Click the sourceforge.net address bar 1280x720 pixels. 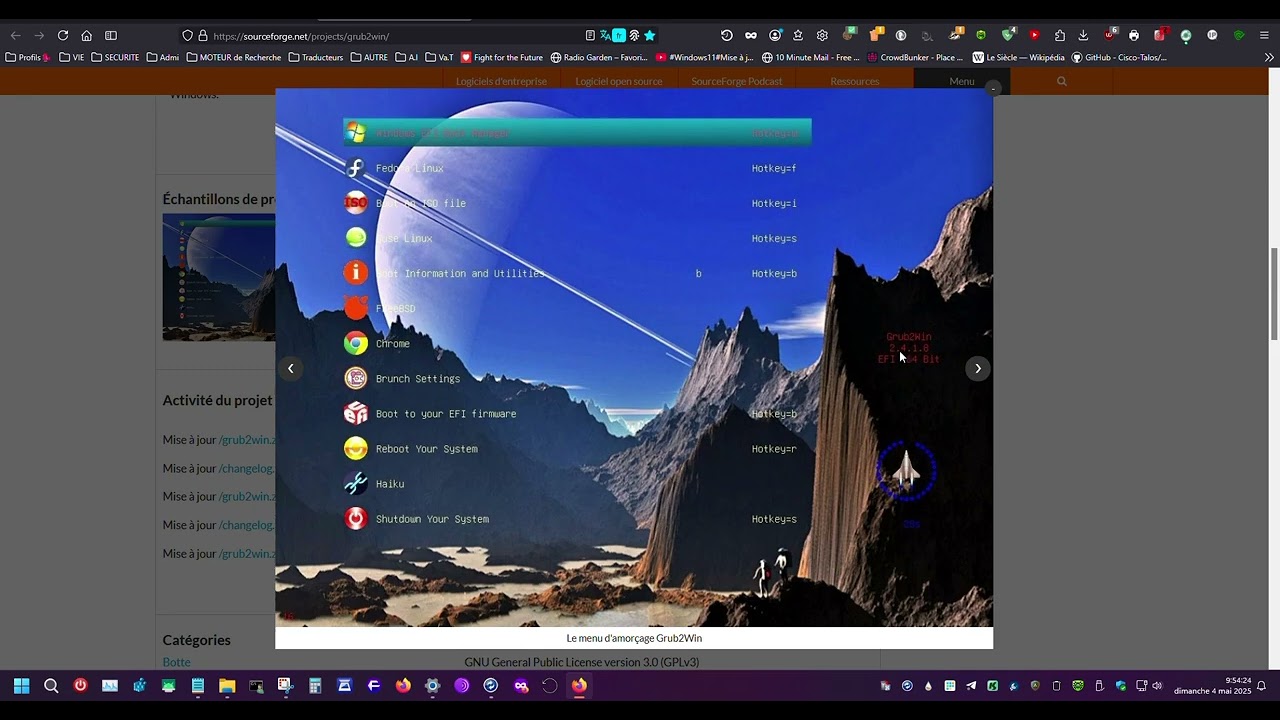point(380,36)
